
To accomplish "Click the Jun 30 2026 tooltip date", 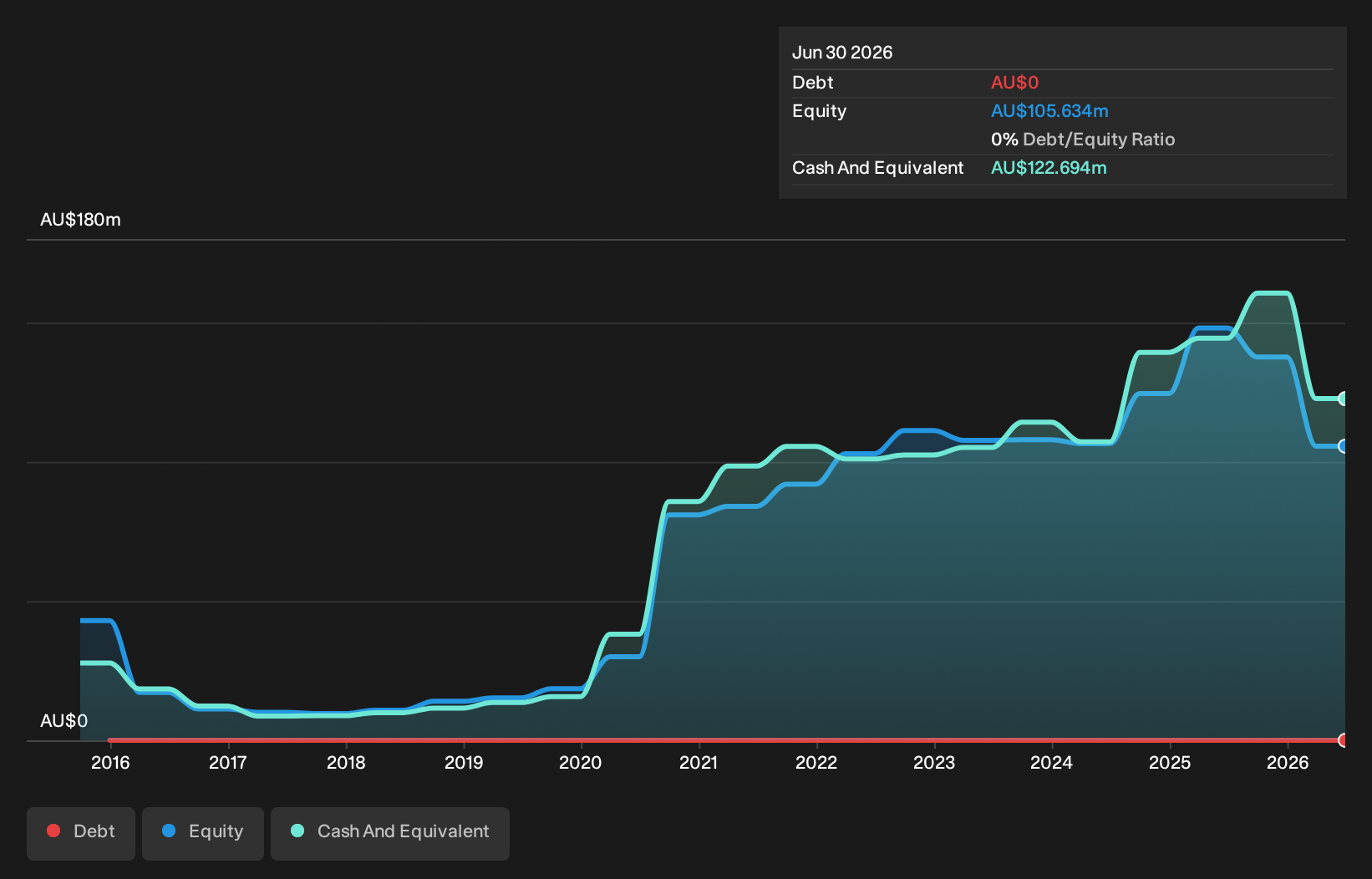I will pos(842,53).
